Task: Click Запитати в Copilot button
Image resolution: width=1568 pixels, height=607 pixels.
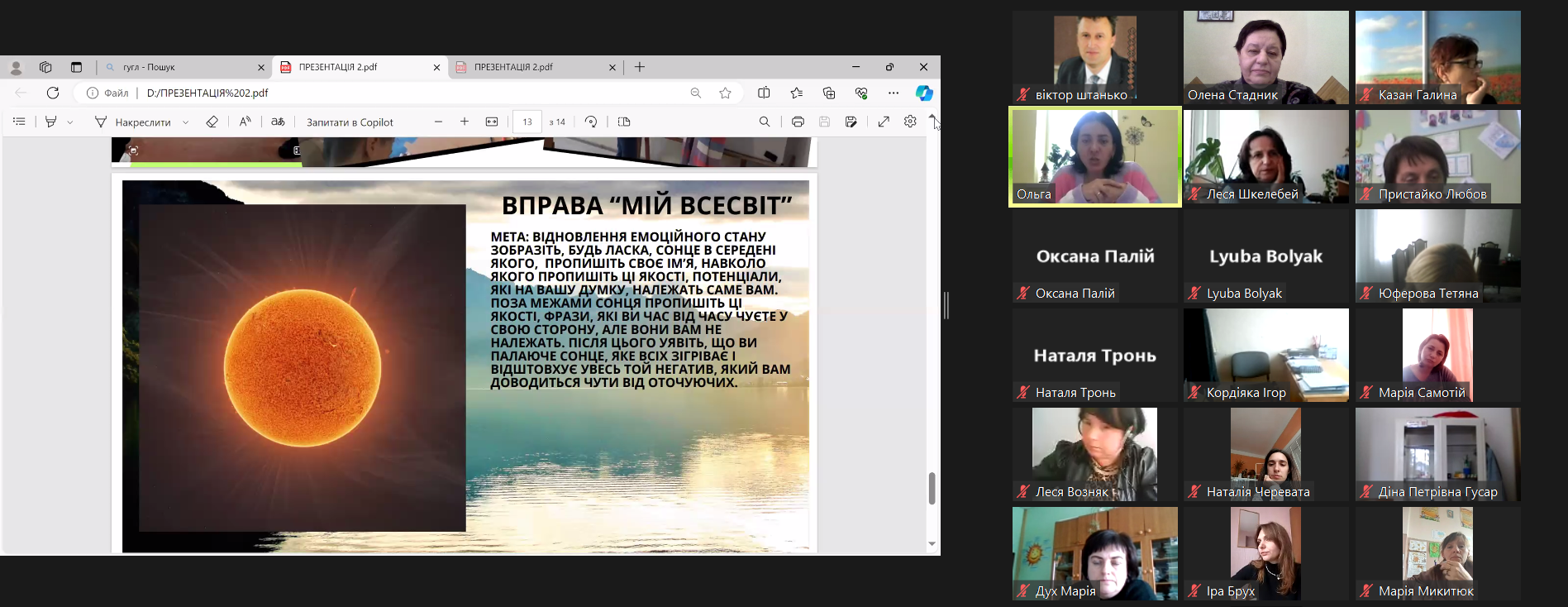Action: pos(350,122)
